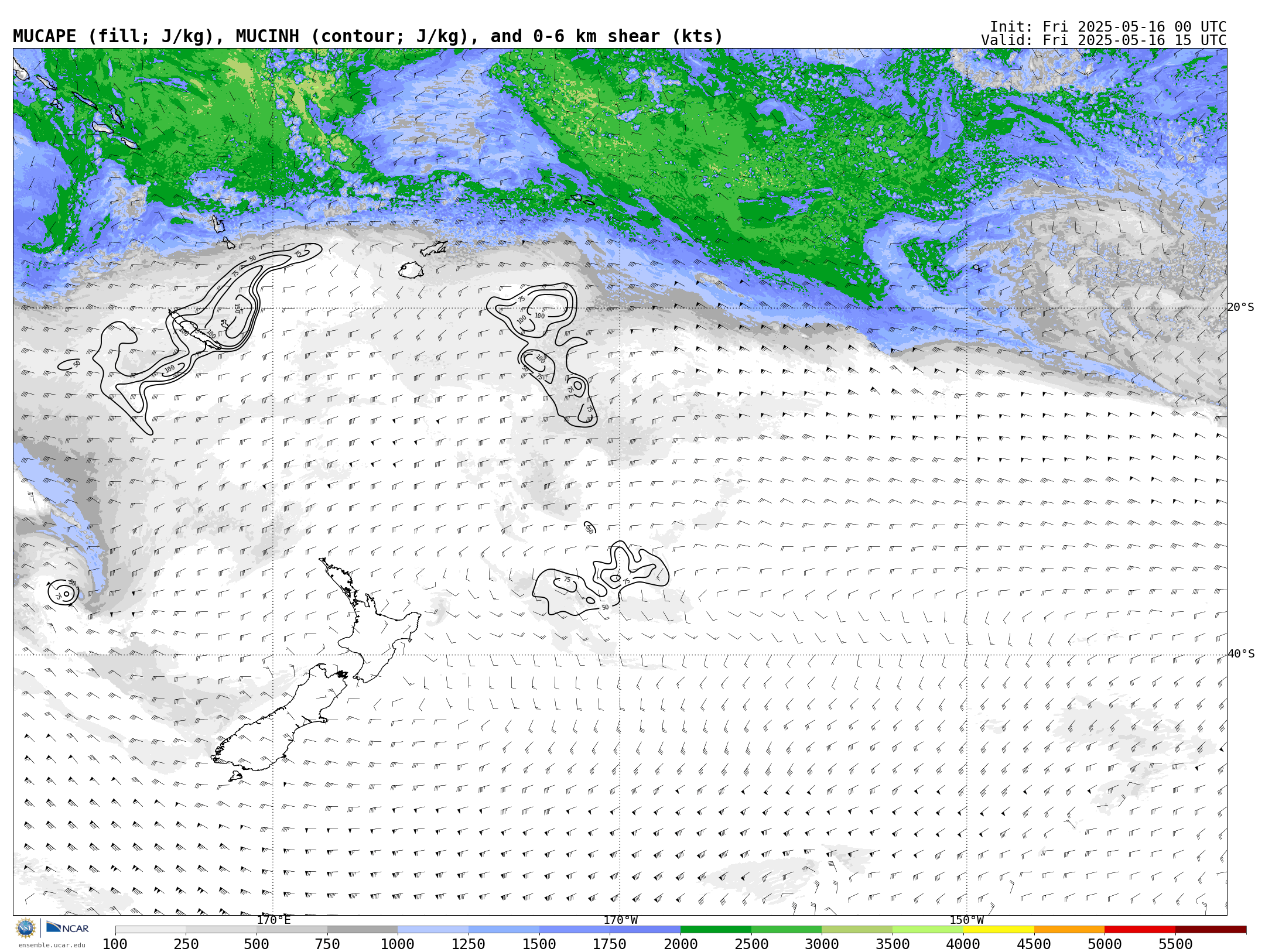Click the 150°W longitude label
The image size is (1265, 952).
pos(966,920)
